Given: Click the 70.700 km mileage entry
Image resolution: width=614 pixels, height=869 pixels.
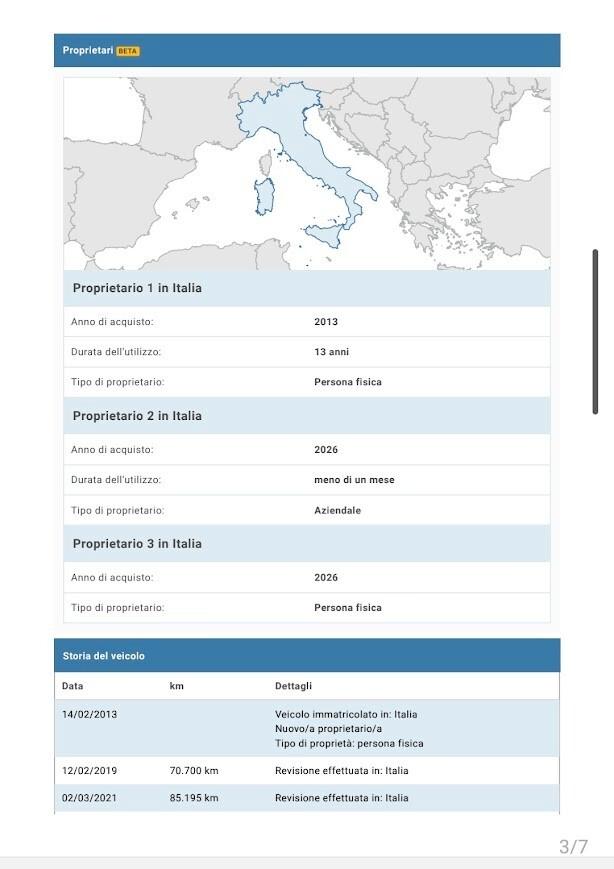Looking at the screenshot, I should [x=194, y=771].
